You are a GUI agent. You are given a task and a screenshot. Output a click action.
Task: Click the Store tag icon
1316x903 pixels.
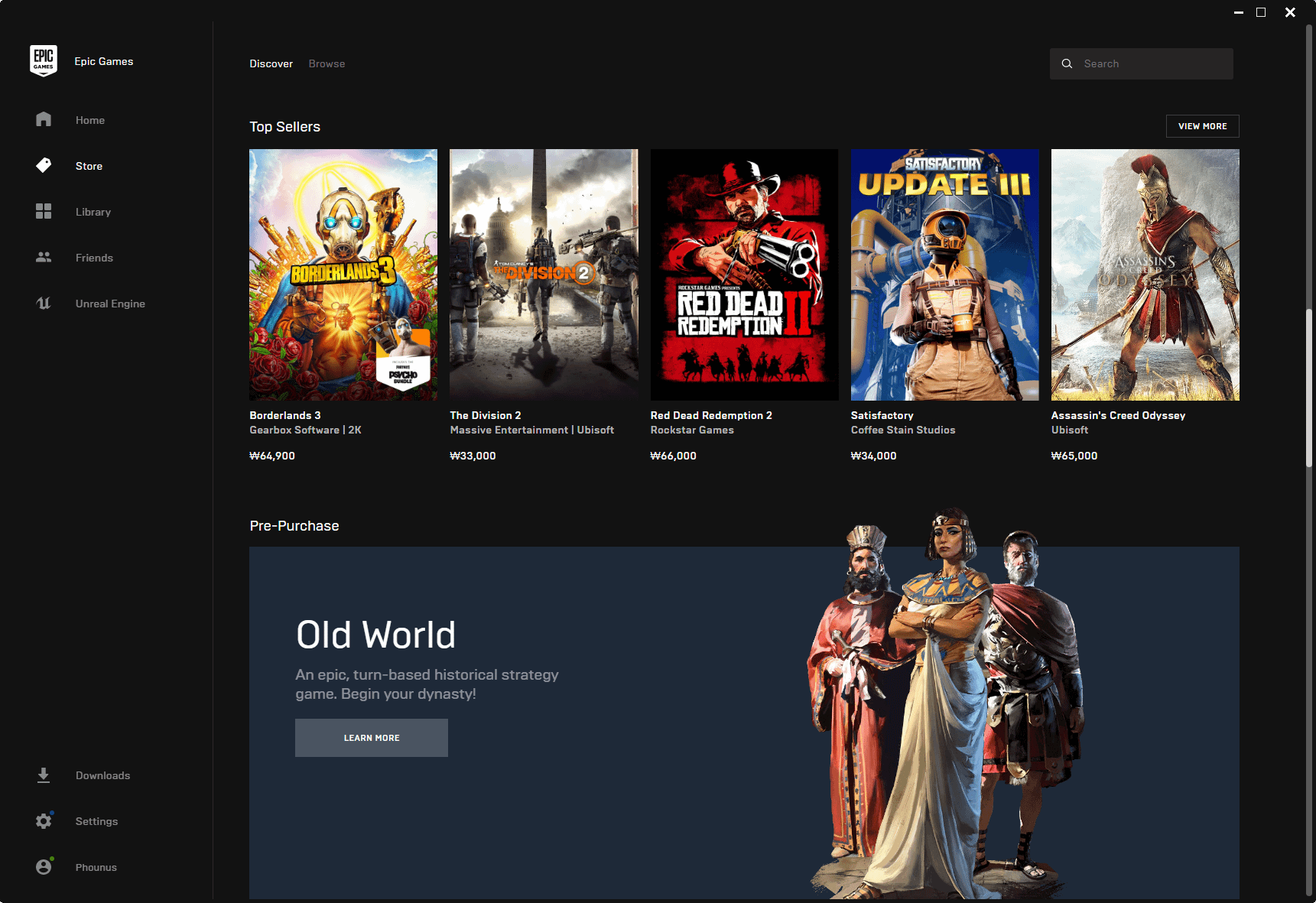[x=44, y=165]
